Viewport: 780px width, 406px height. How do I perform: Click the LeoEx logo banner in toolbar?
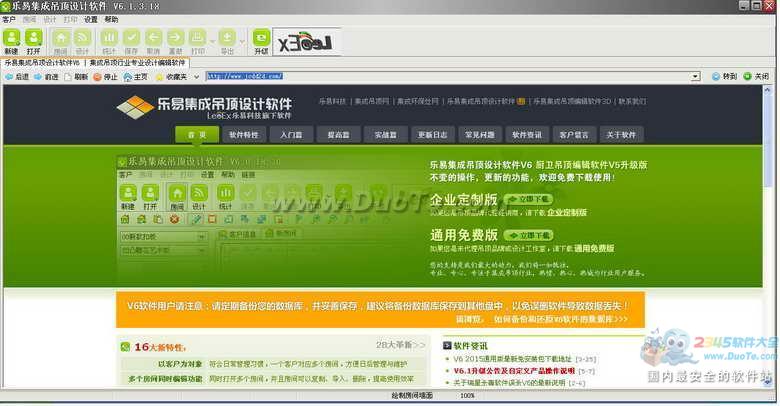click(306, 42)
